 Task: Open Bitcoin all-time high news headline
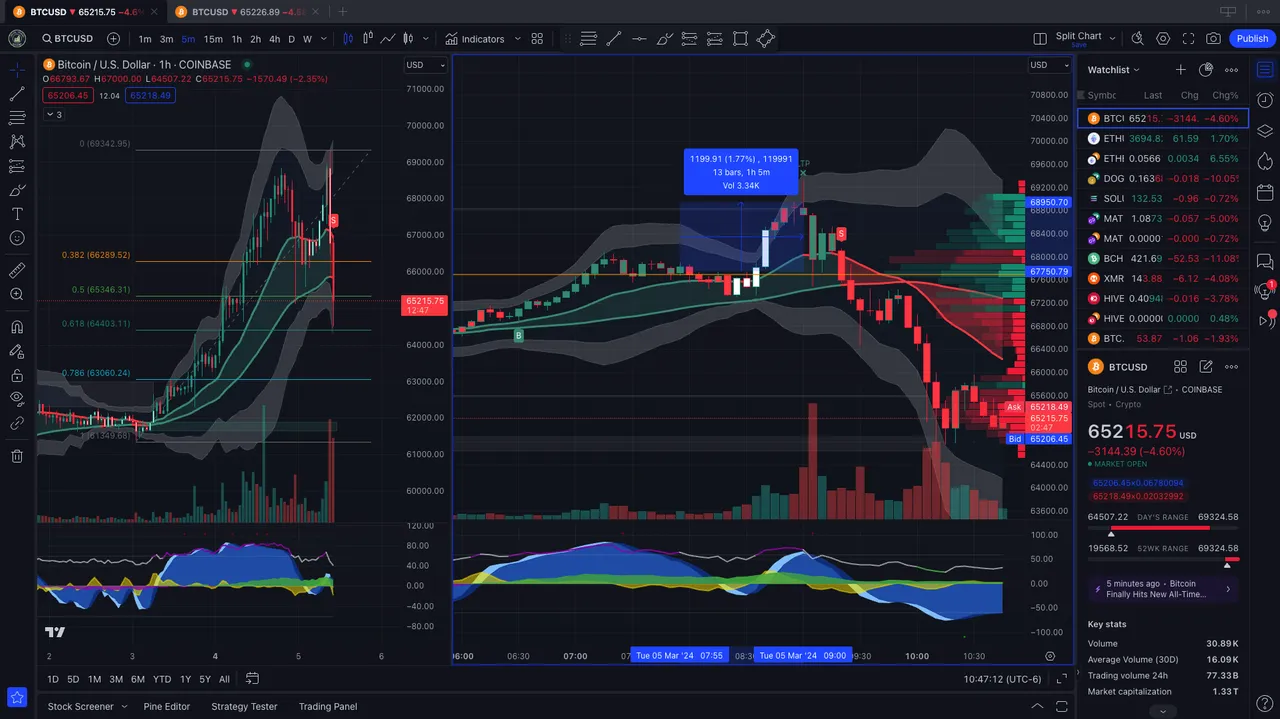[x=1162, y=589]
